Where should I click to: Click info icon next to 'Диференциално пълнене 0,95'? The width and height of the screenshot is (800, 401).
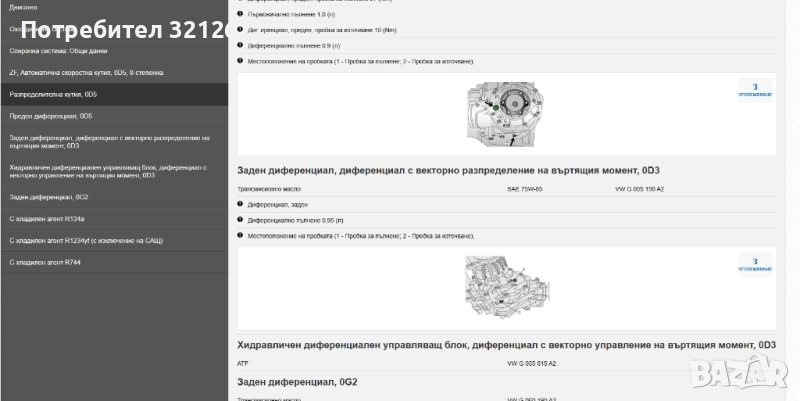click(x=240, y=219)
